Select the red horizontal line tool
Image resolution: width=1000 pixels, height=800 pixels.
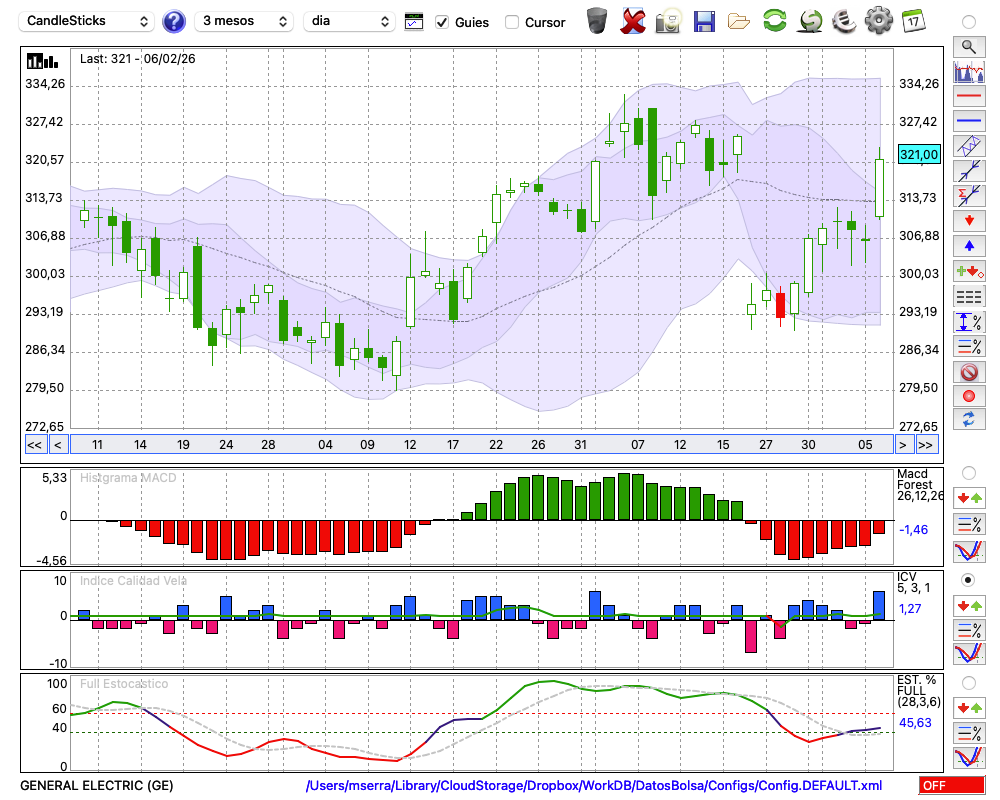(x=968, y=97)
